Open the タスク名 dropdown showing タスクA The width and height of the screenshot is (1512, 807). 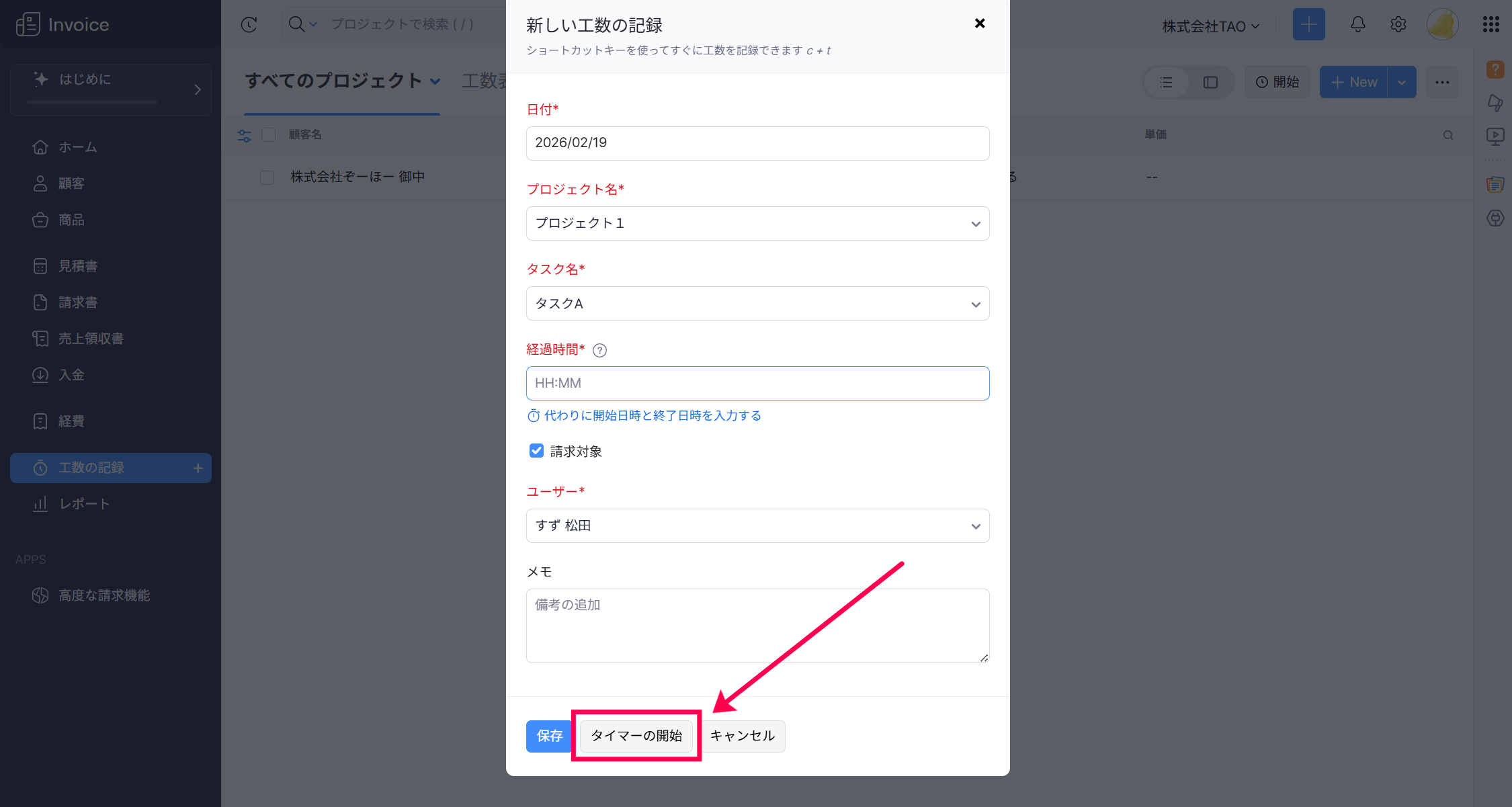[757, 304]
